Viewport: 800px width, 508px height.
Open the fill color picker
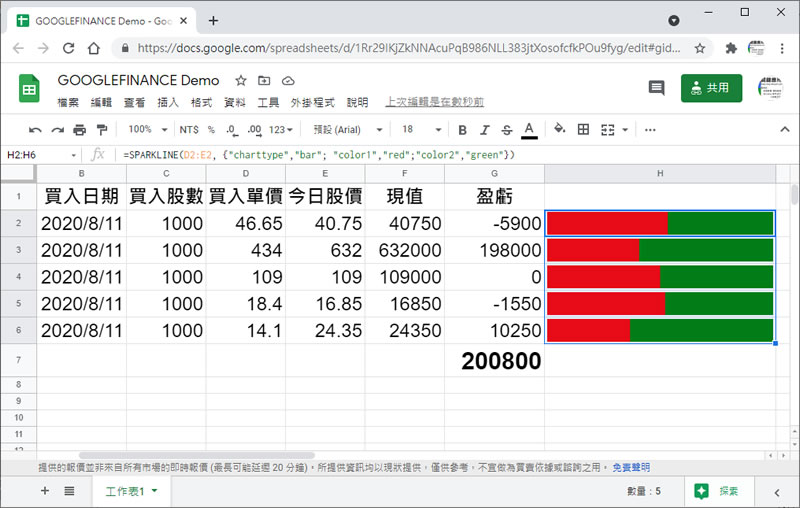[560, 129]
